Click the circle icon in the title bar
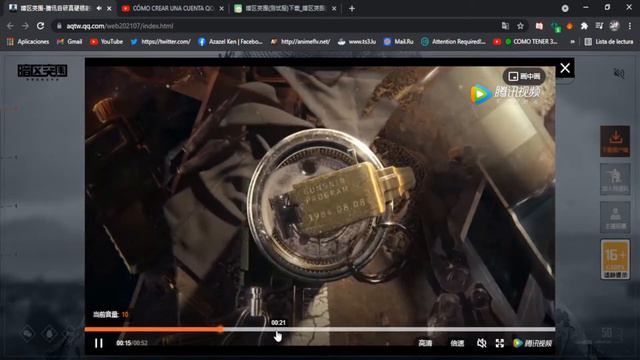This screenshot has width=640, height=360. tap(565, 8)
